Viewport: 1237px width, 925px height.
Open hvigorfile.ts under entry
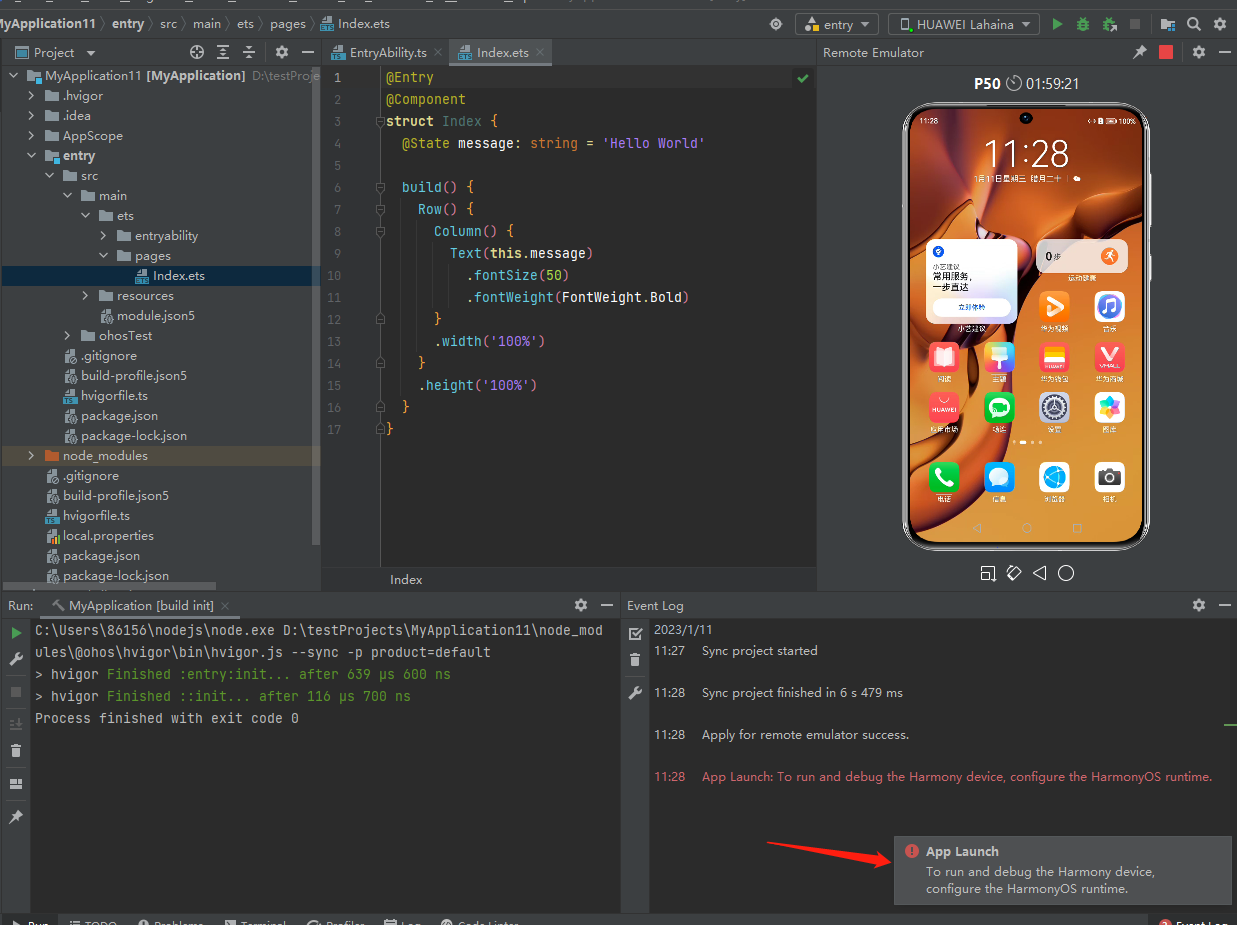coord(114,396)
